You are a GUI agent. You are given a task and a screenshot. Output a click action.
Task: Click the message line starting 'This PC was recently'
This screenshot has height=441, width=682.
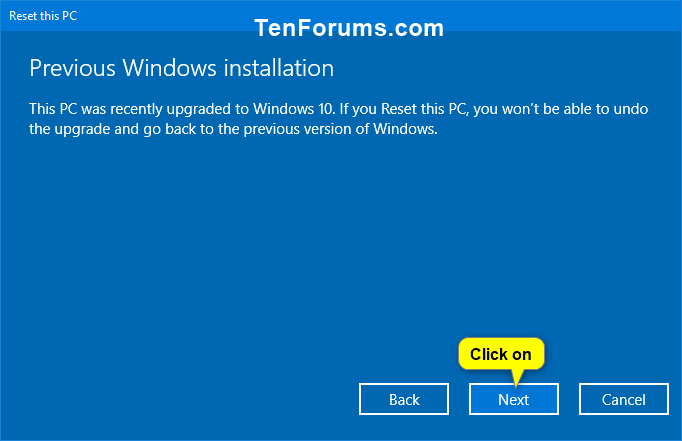338,109
